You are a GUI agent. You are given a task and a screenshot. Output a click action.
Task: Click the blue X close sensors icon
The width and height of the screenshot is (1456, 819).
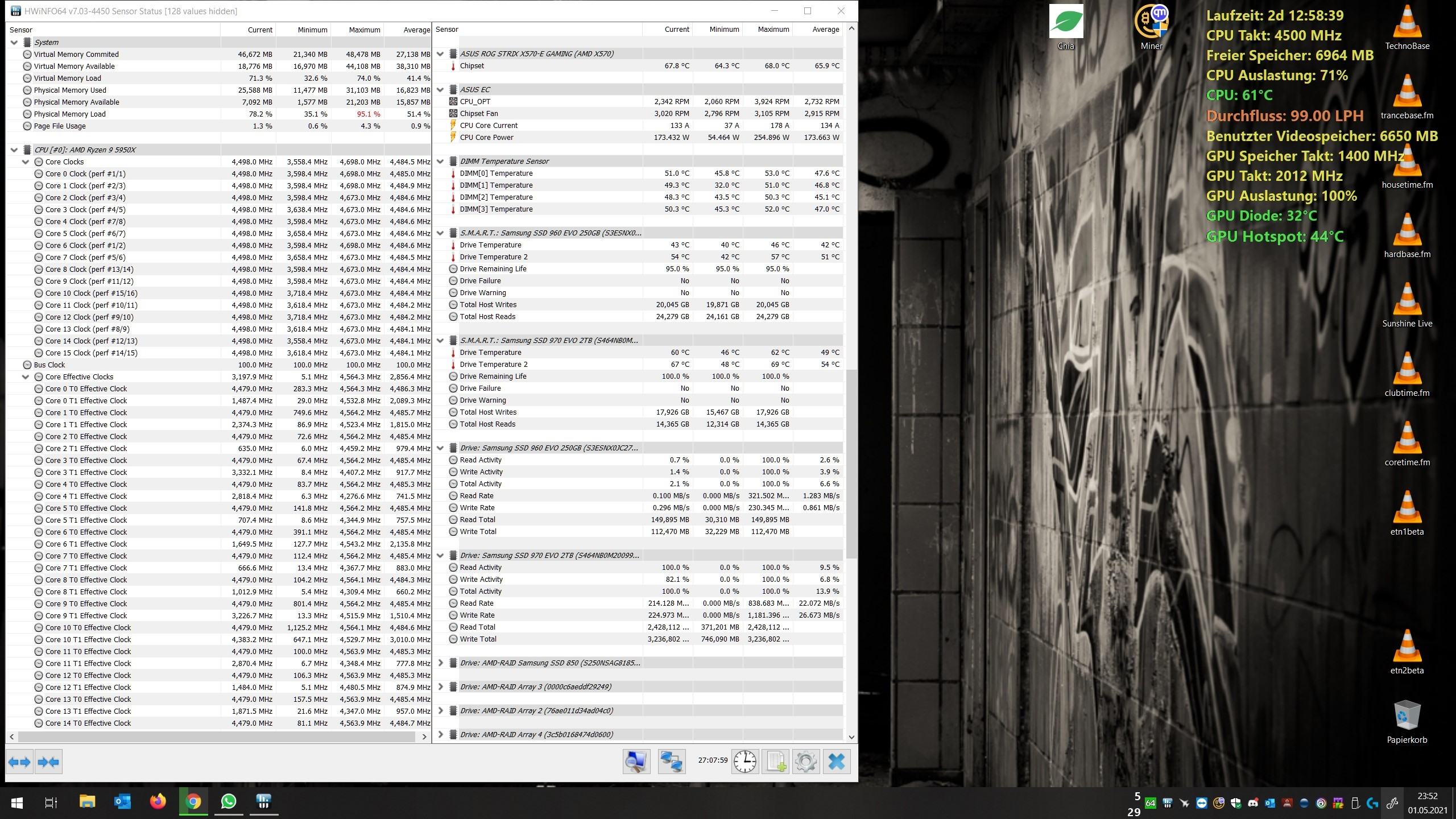(x=836, y=761)
